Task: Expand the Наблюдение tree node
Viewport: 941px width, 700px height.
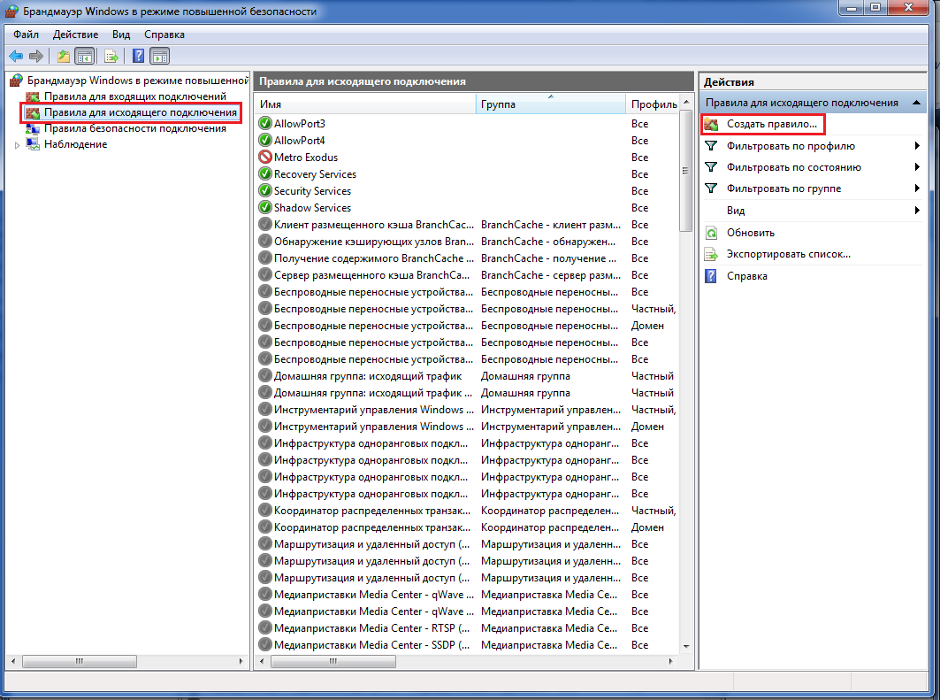Action: pyautogui.click(x=17, y=145)
